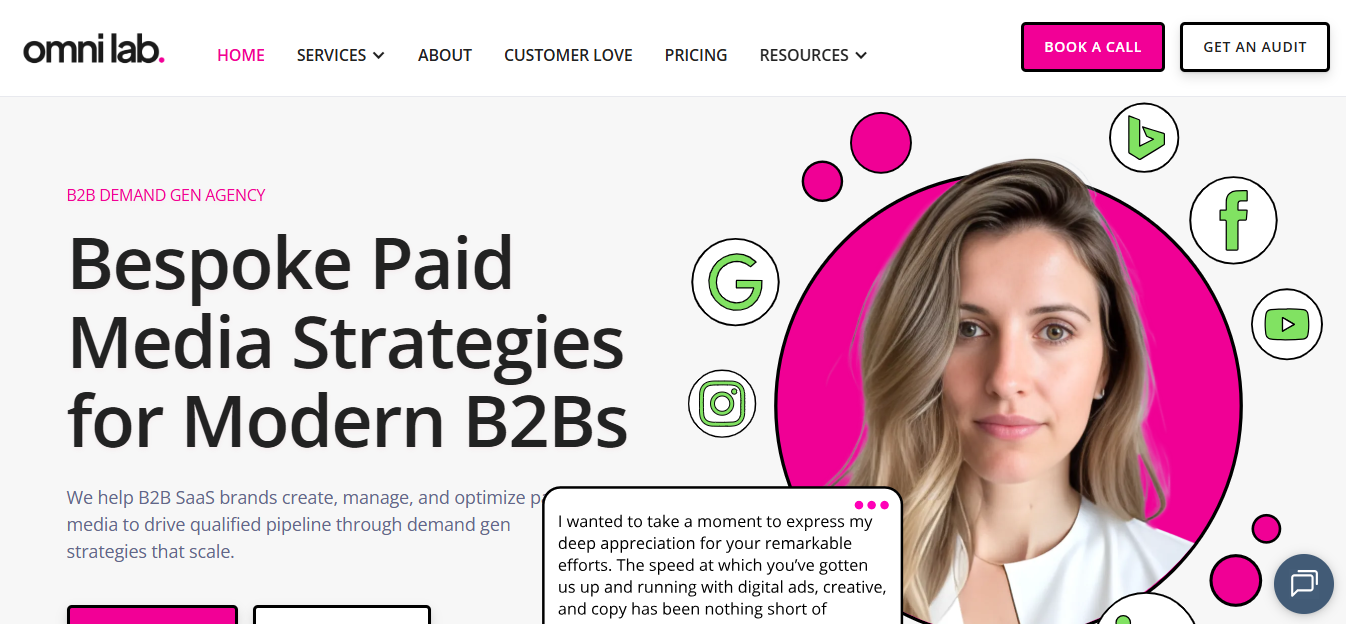
Task: Click the Google G icon bubble
Action: pyautogui.click(x=735, y=282)
